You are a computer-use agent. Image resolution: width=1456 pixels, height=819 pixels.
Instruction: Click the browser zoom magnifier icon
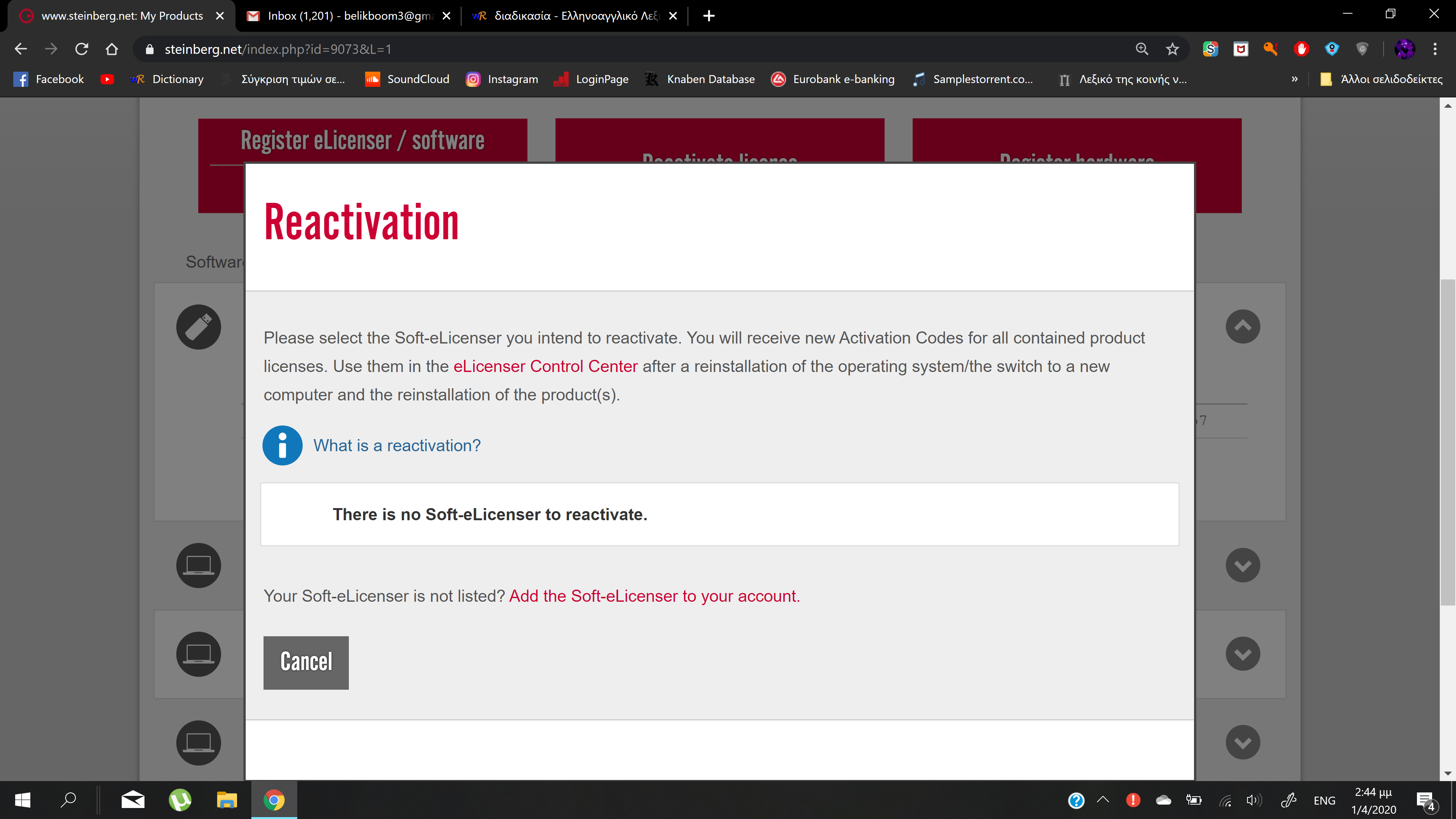[x=1142, y=49]
